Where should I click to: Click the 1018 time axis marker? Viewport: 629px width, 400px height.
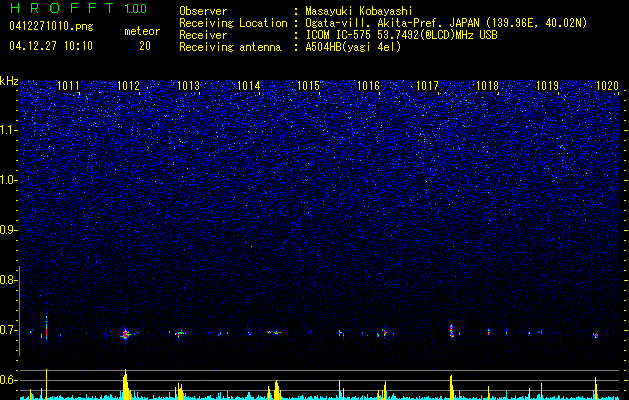(487, 85)
